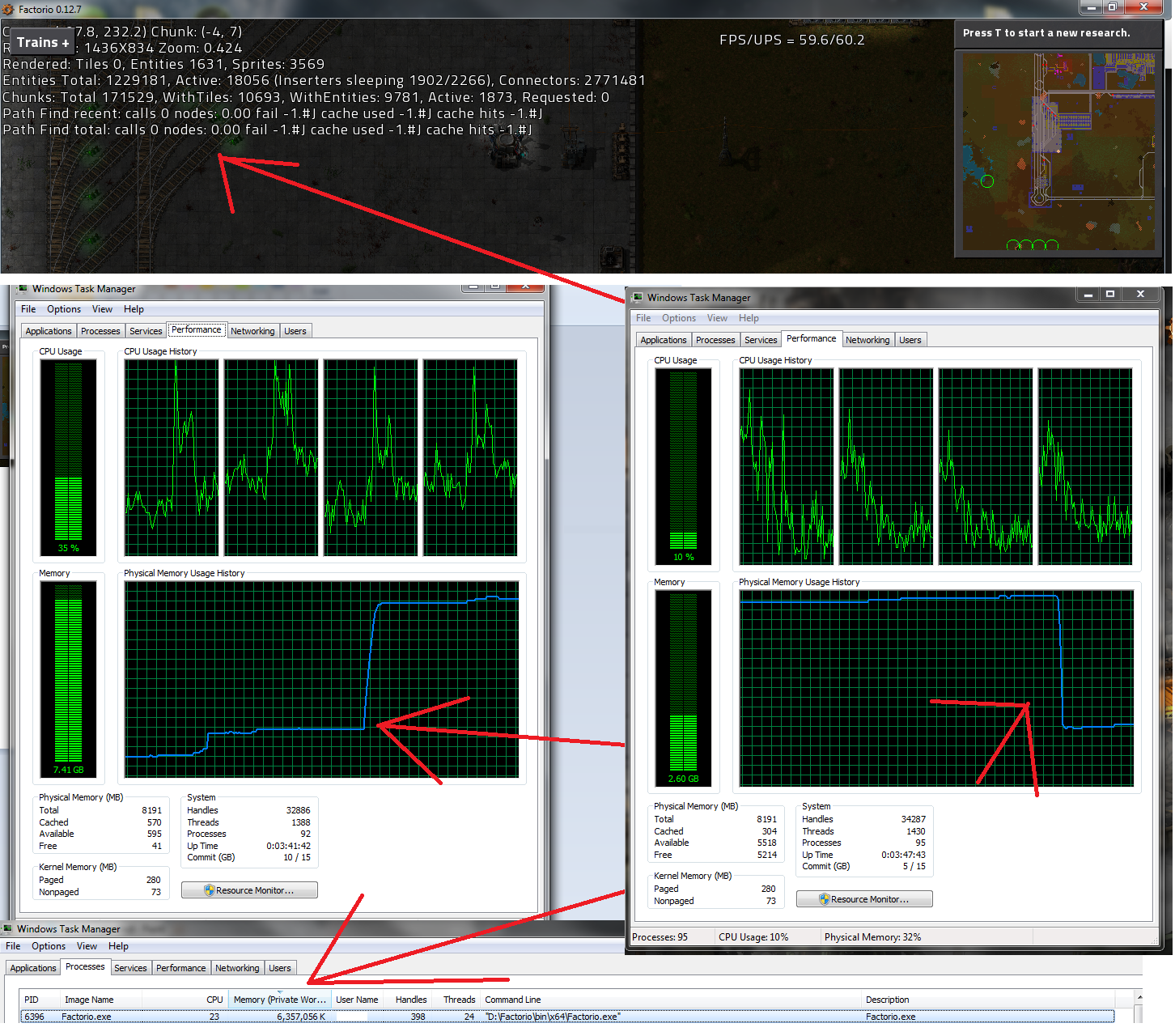This screenshot has height=1036, width=1175.
Task: Open Options menu in the Task Manager listing Factorio.exe
Action: (x=49, y=946)
